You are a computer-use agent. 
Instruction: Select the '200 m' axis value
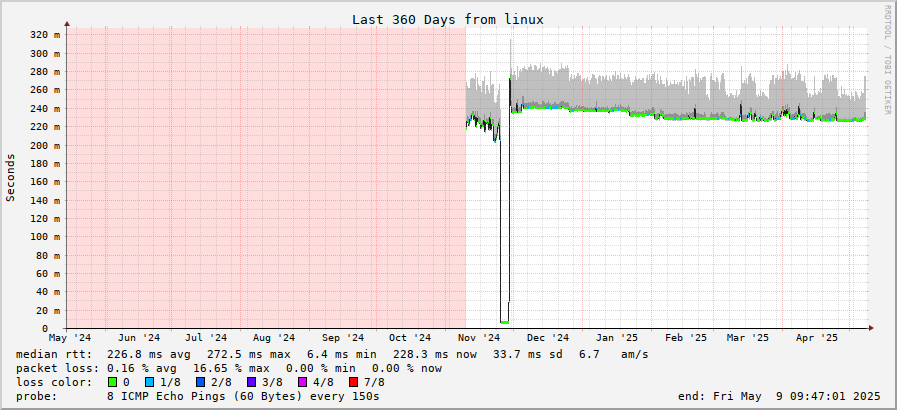click(x=45, y=145)
